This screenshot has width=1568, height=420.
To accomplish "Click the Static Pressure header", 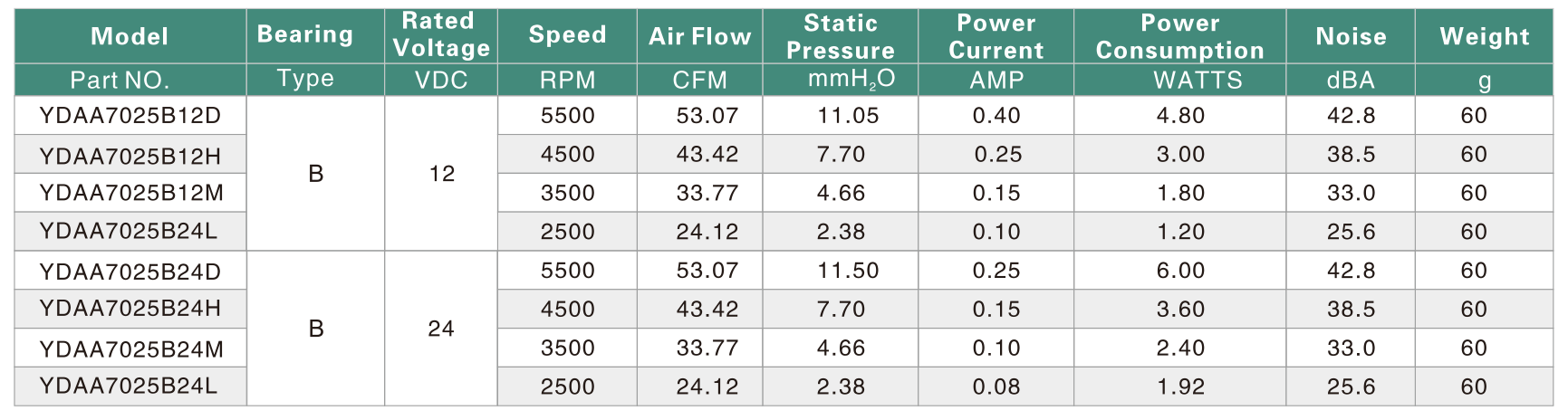I will pos(840,36).
